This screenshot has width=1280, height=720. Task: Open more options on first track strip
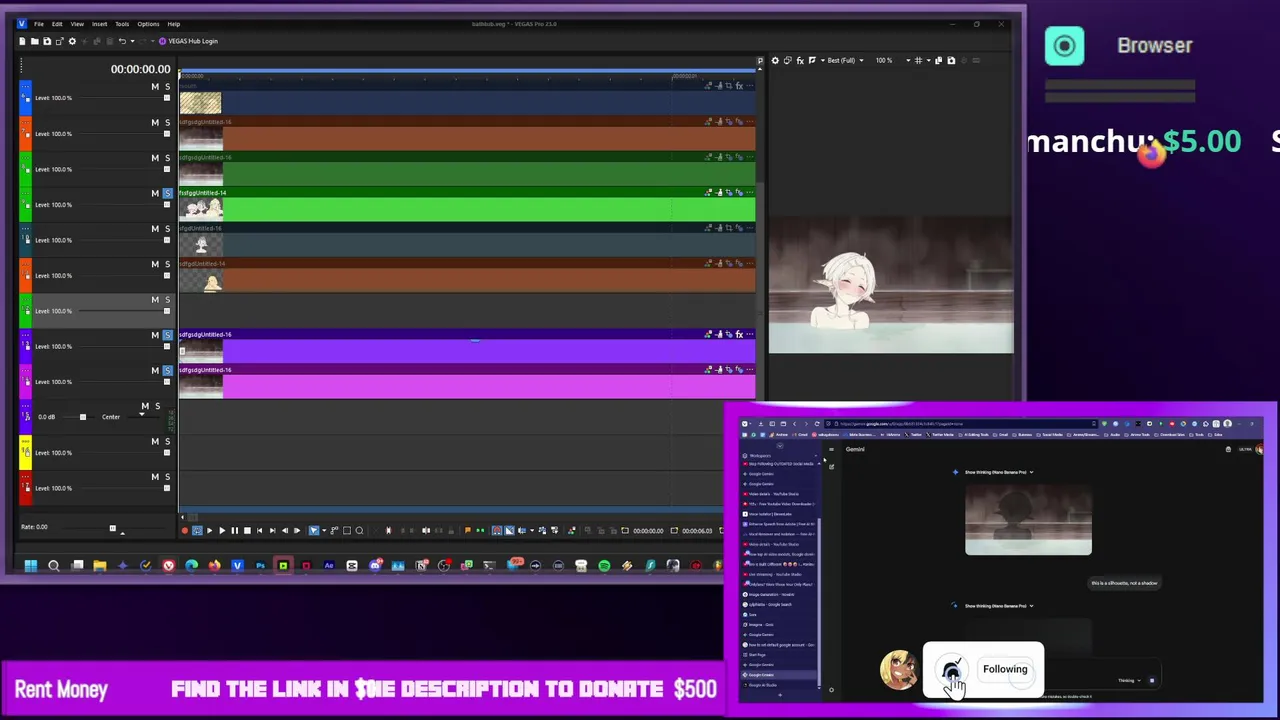click(x=750, y=86)
